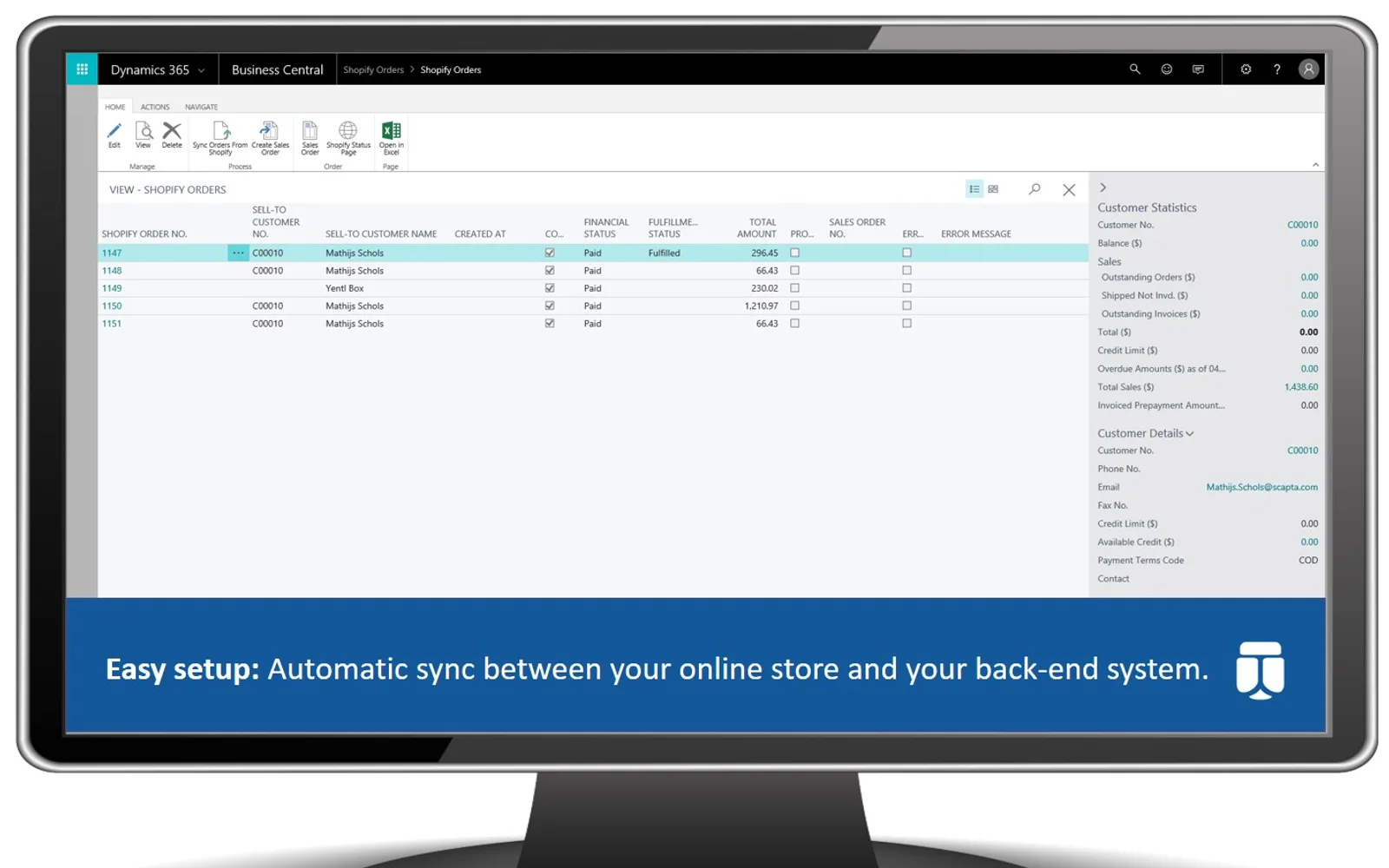Open the settings gear
The width and height of the screenshot is (1389, 868).
(x=1246, y=69)
